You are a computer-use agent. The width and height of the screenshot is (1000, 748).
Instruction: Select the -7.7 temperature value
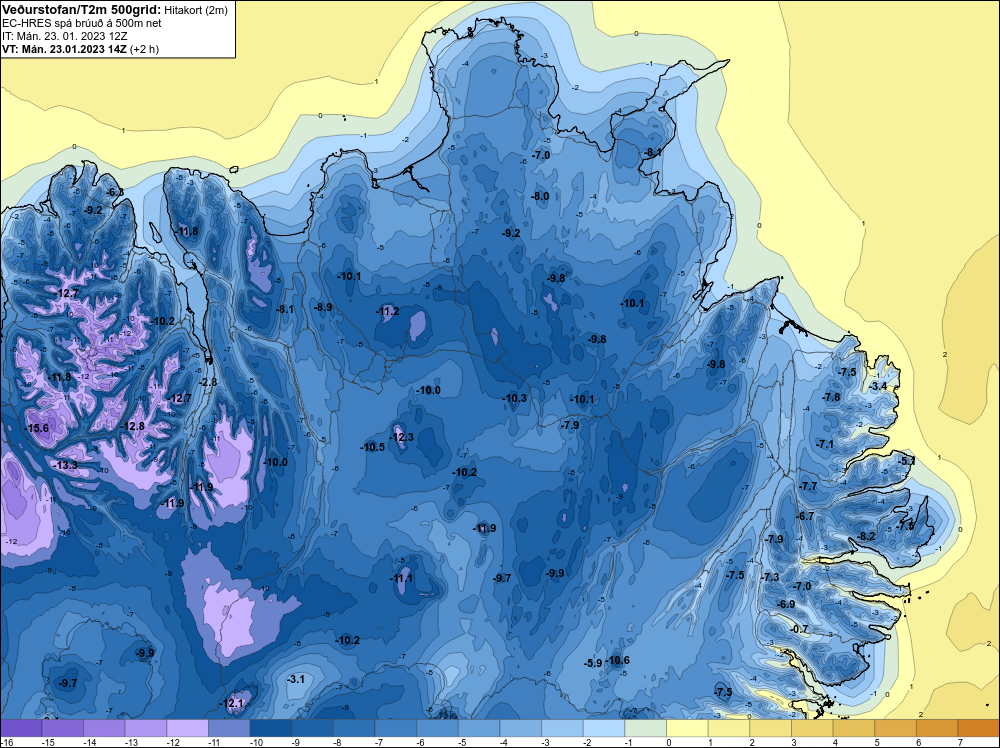click(808, 486)
